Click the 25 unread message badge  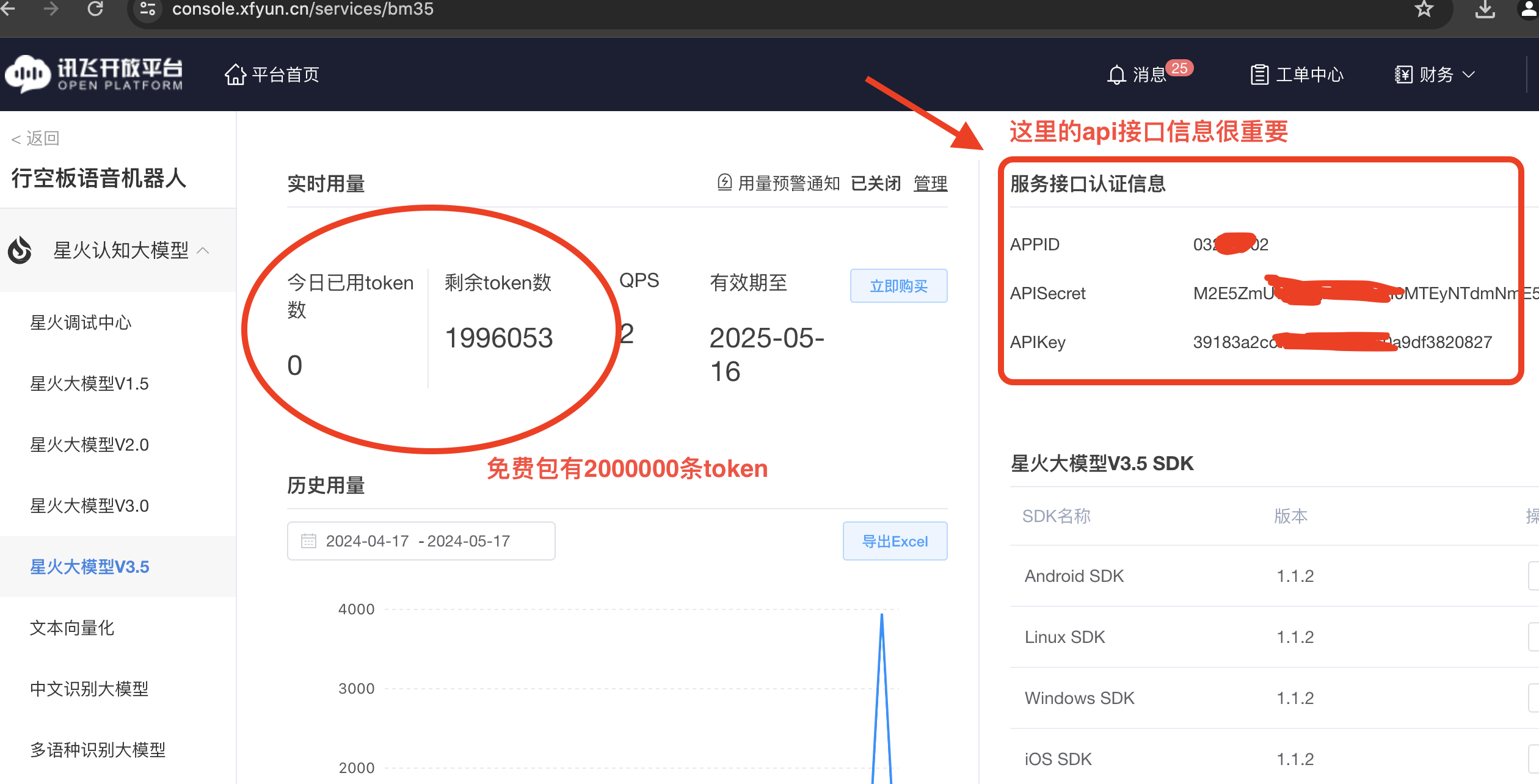[1179, 68]
